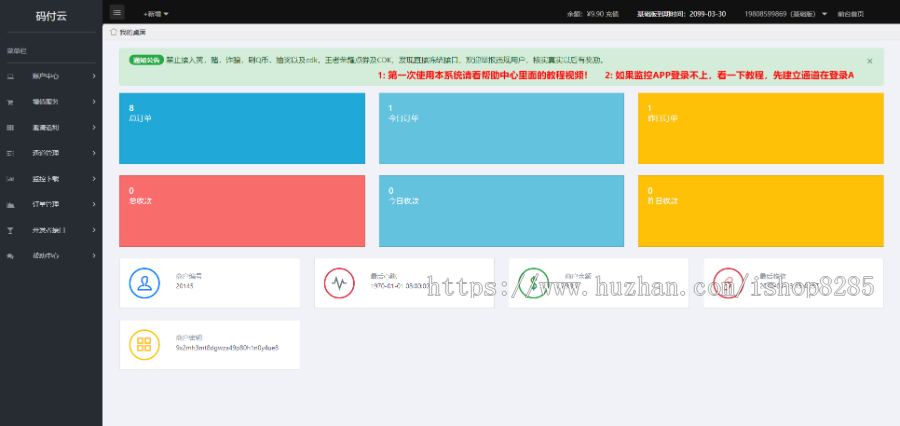The image size is (900, 426).
Task: Open the blue 总订单 card
Action: (x=242, y=128)
